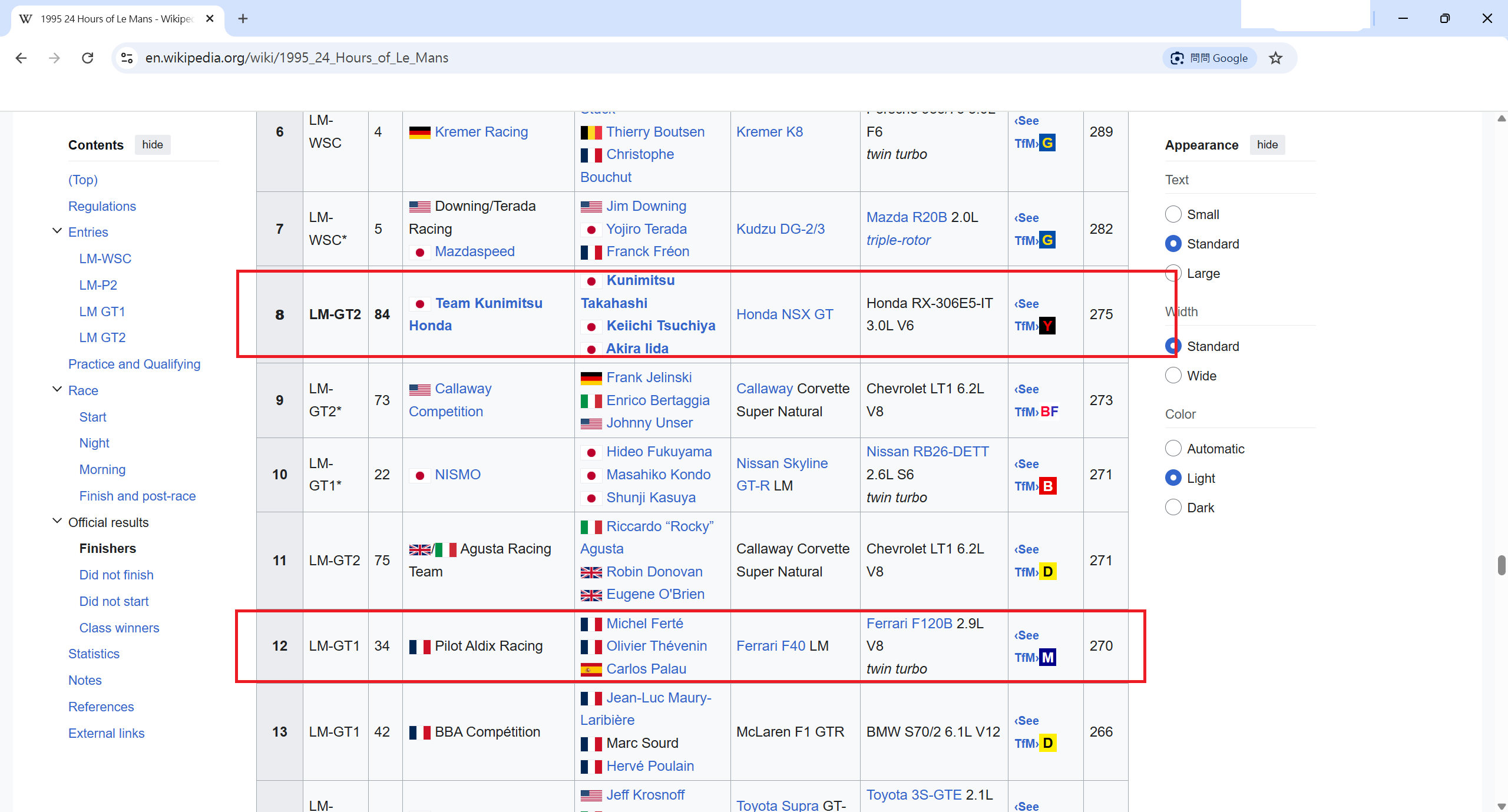The image size is (1508, 812).
Task: Collapse the Race section in Contents
Action: [57, 390]
